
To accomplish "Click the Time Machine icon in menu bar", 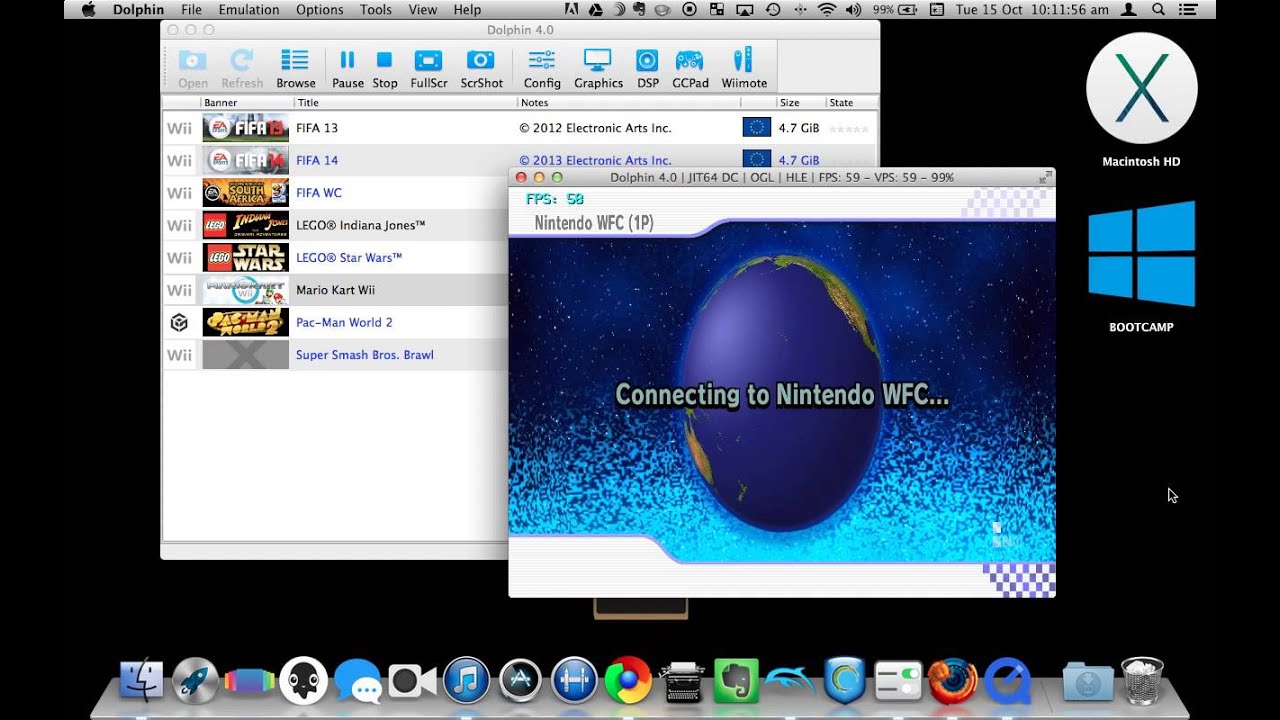I will 773,10.
